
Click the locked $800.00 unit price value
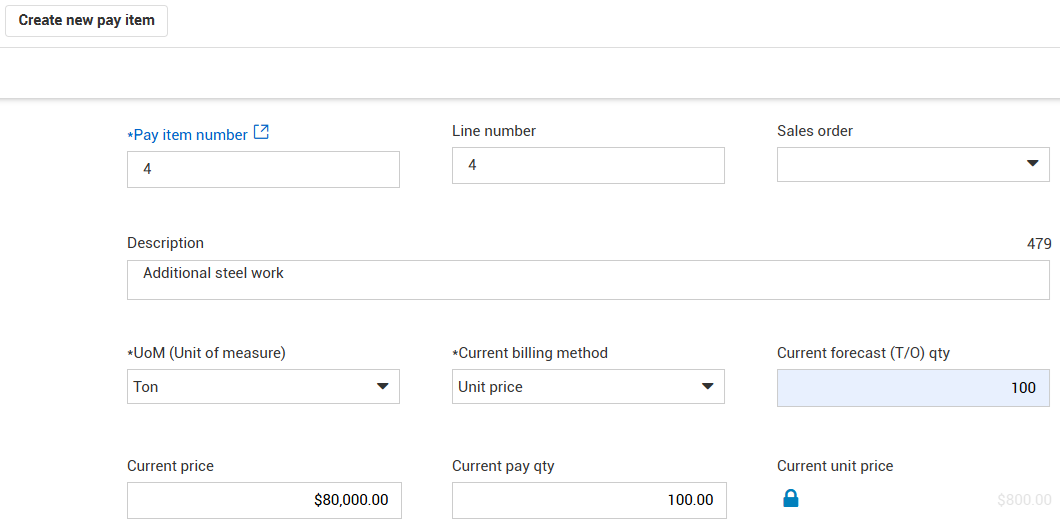pos(1023,500)
